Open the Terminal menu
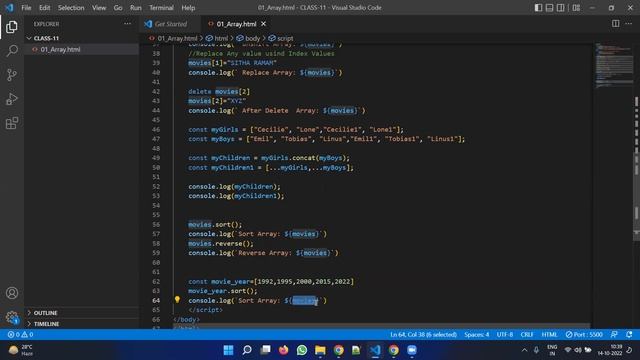640x360 pixels. pos(161,8)
